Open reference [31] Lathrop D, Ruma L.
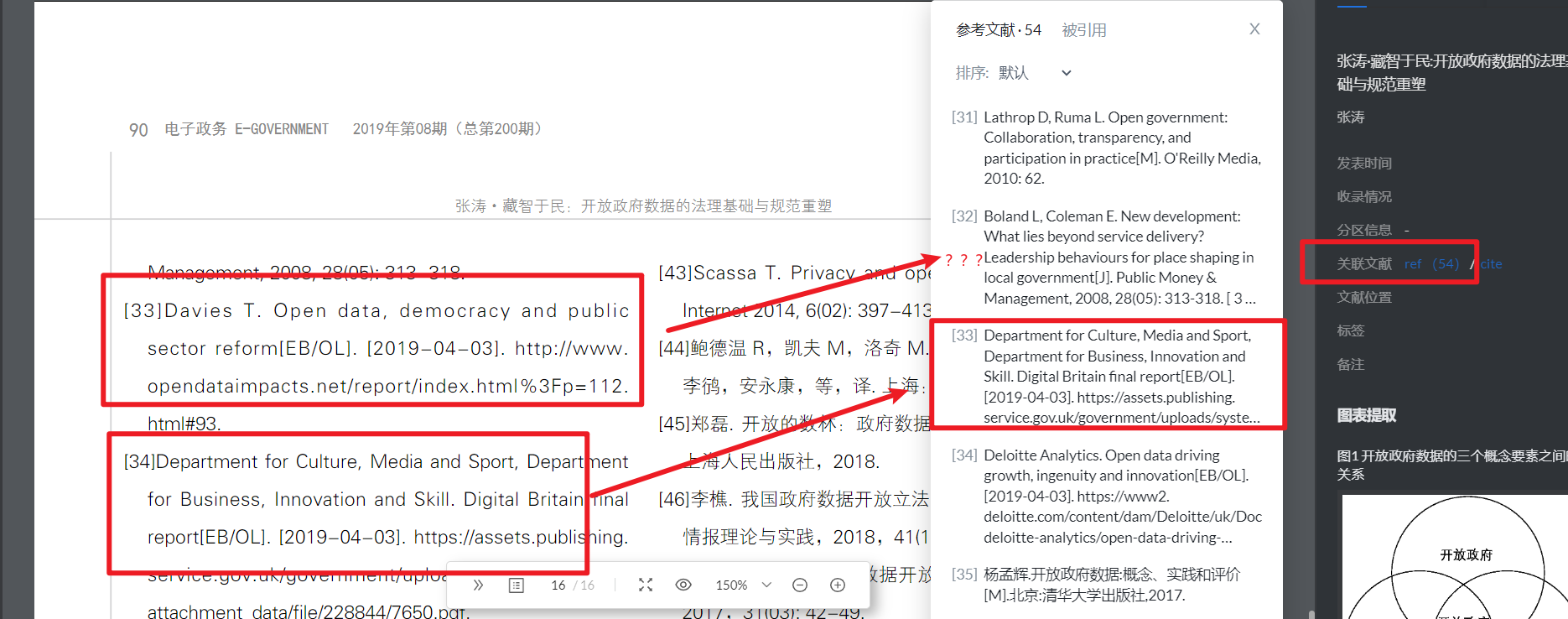 coord(1107,148)
